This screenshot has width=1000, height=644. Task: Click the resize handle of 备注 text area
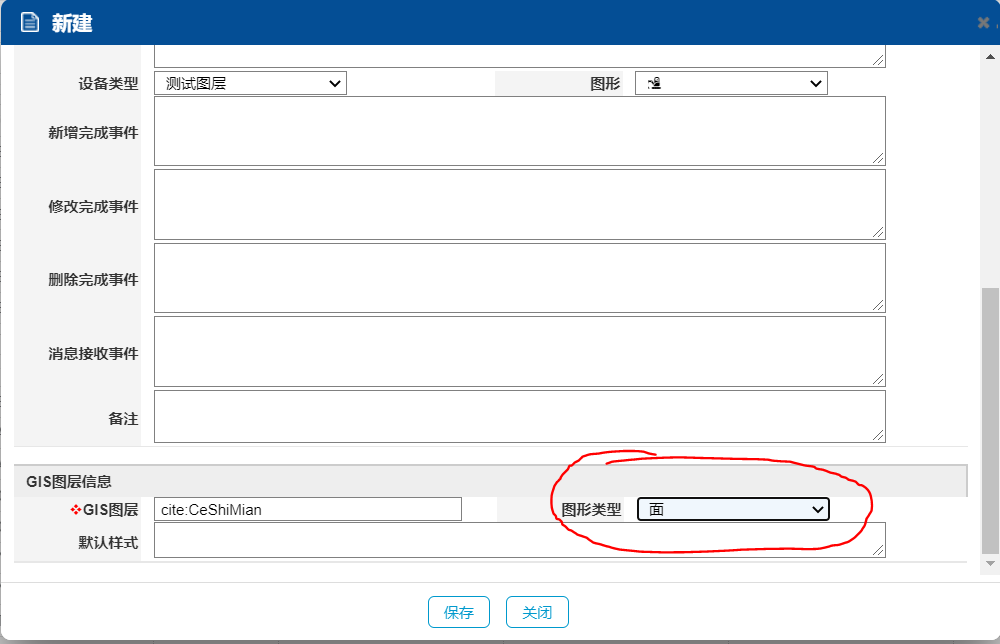tap(878, 435)
